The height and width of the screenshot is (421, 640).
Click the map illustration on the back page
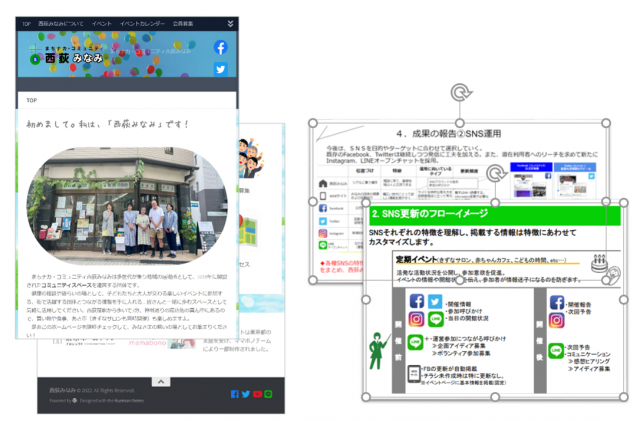(248, 231)
